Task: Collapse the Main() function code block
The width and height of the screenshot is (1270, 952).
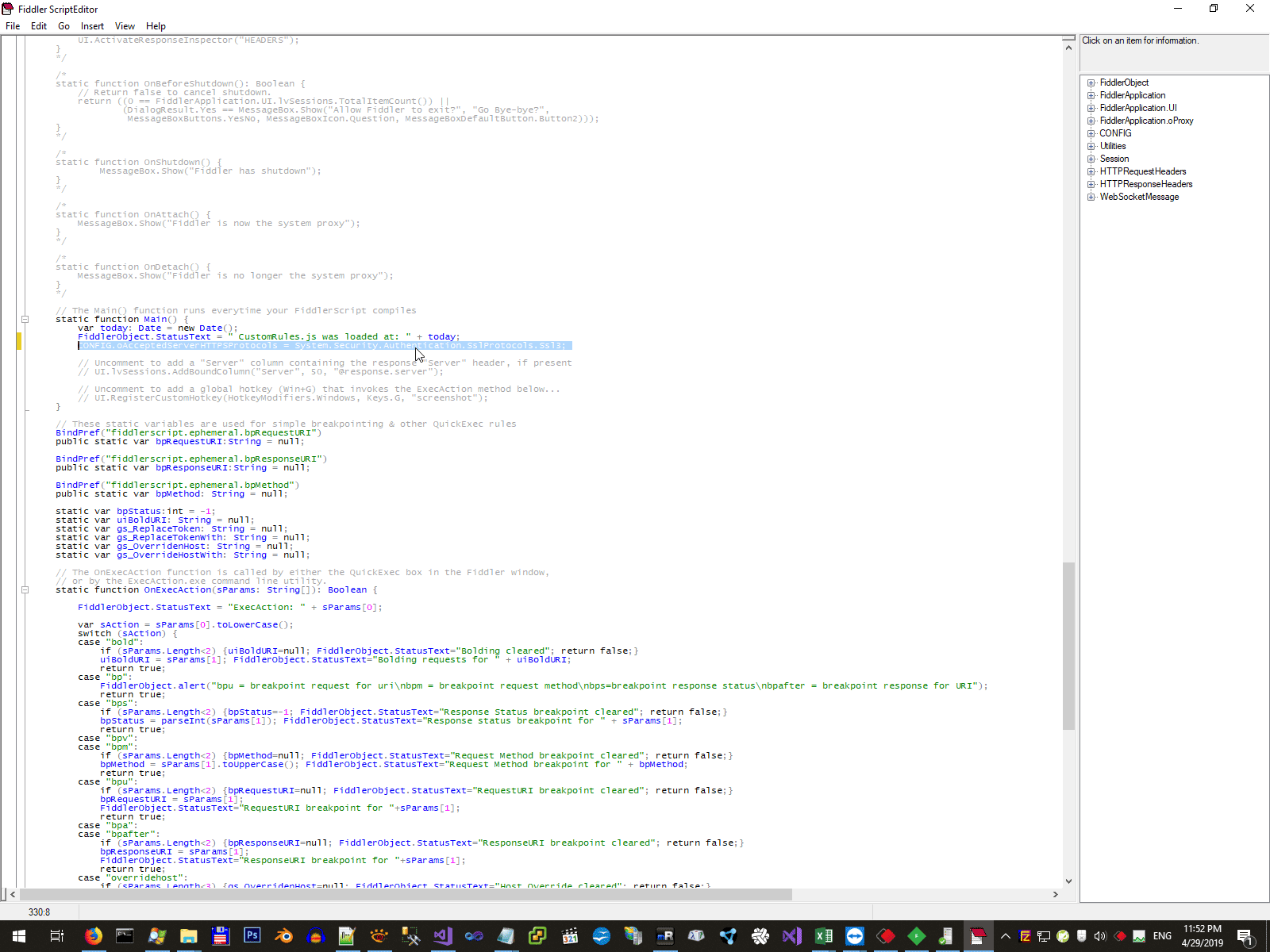Action: pos(25,320)
